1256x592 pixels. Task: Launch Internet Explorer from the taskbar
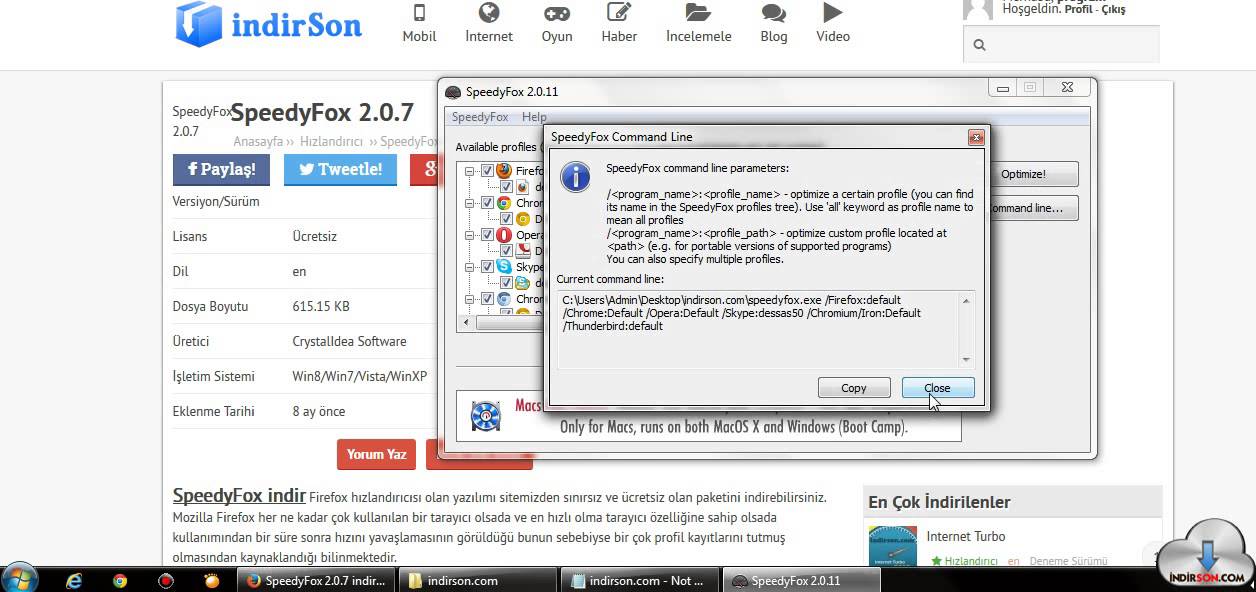73,580
